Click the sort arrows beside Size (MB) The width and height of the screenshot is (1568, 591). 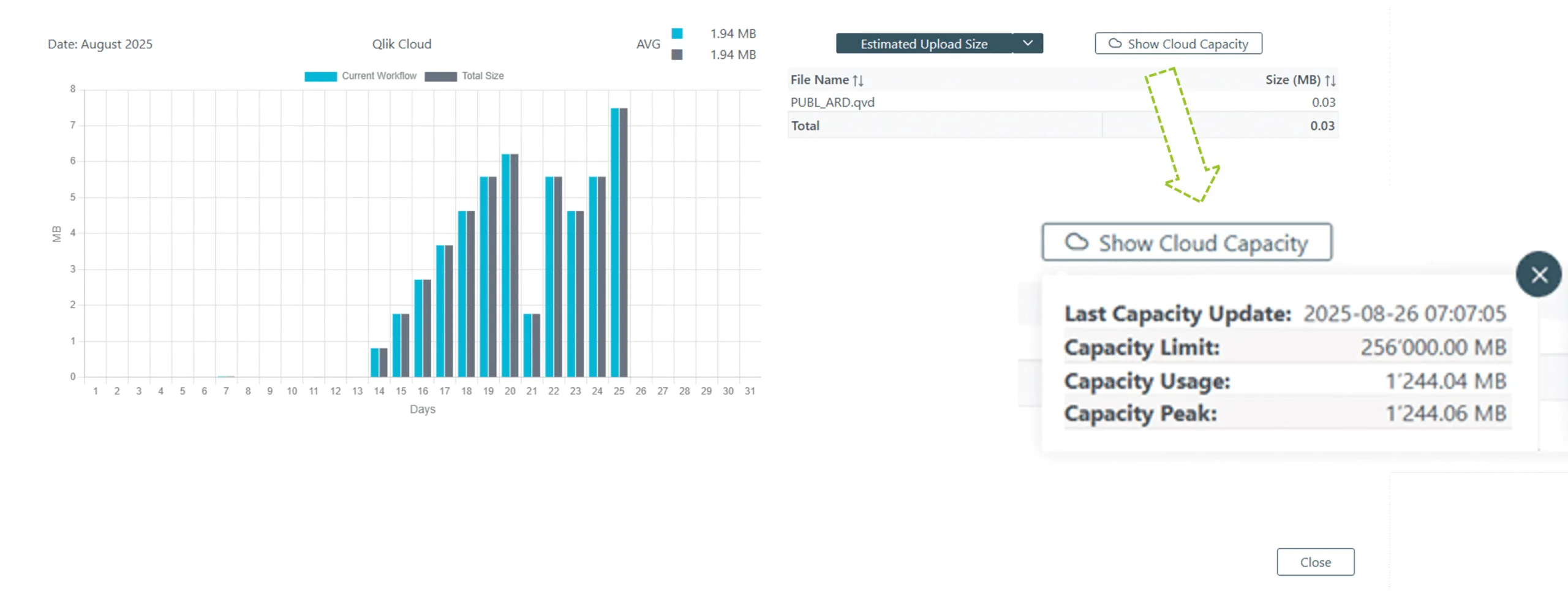click(1330, 80)
